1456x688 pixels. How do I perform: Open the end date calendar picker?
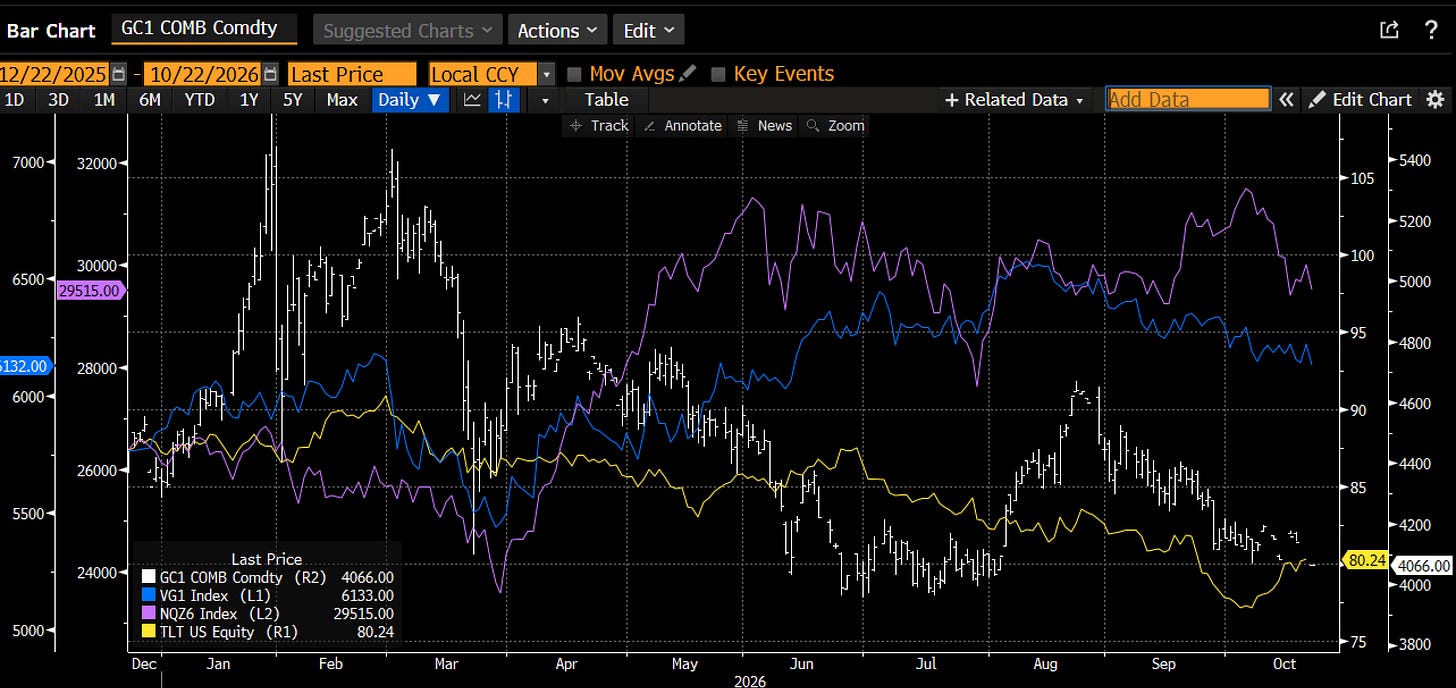[270, 74]
